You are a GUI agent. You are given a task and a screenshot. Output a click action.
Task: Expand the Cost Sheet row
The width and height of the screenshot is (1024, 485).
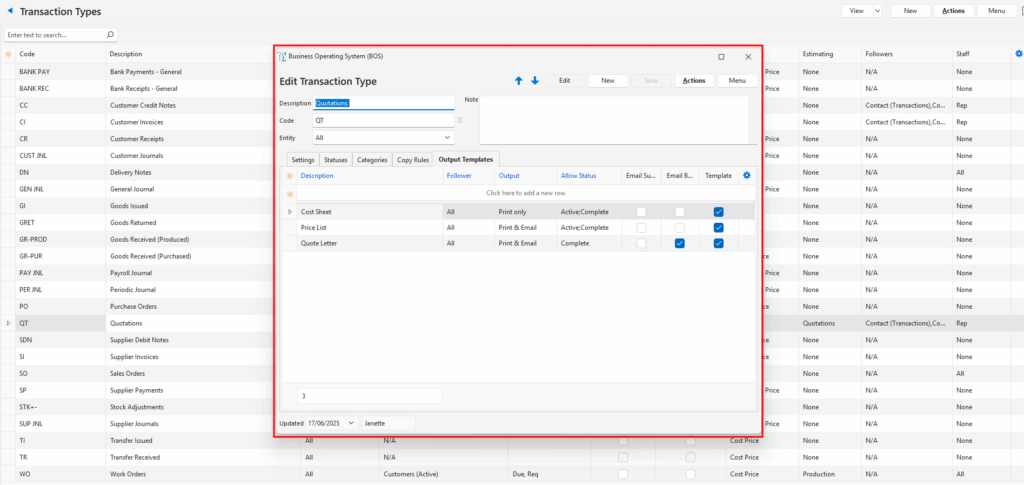(290, 212)
